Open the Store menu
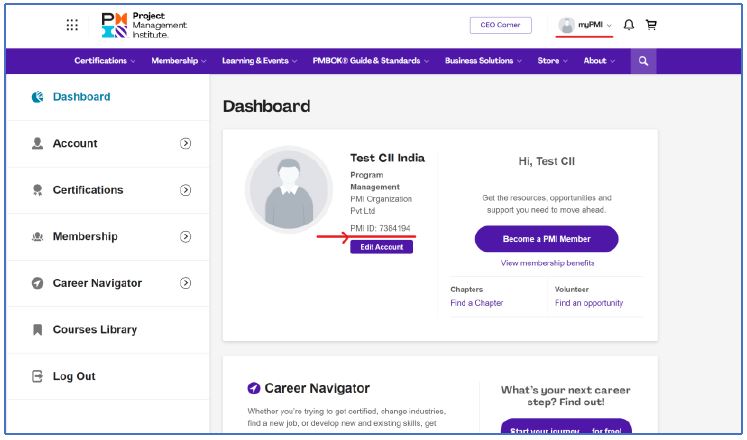The width and height of the screenshot is (747, 440). (552, 61)
